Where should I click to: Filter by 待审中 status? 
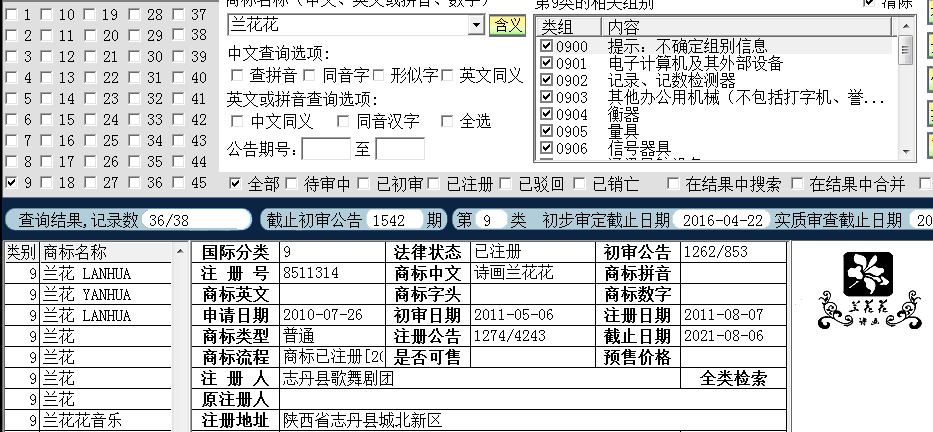(291, 184)
